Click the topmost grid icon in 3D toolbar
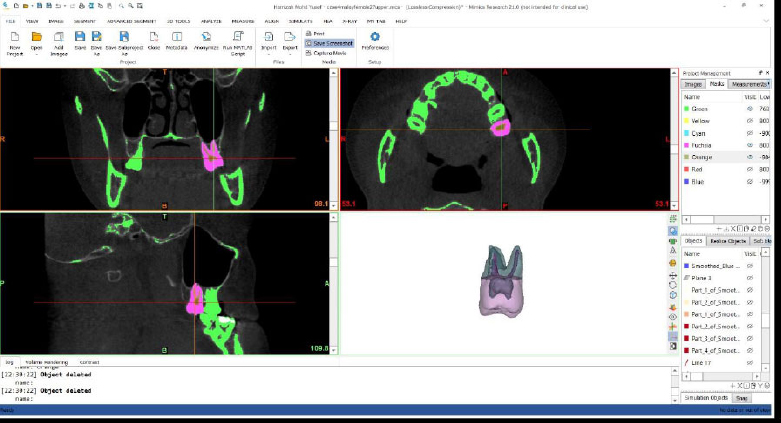 673,219
